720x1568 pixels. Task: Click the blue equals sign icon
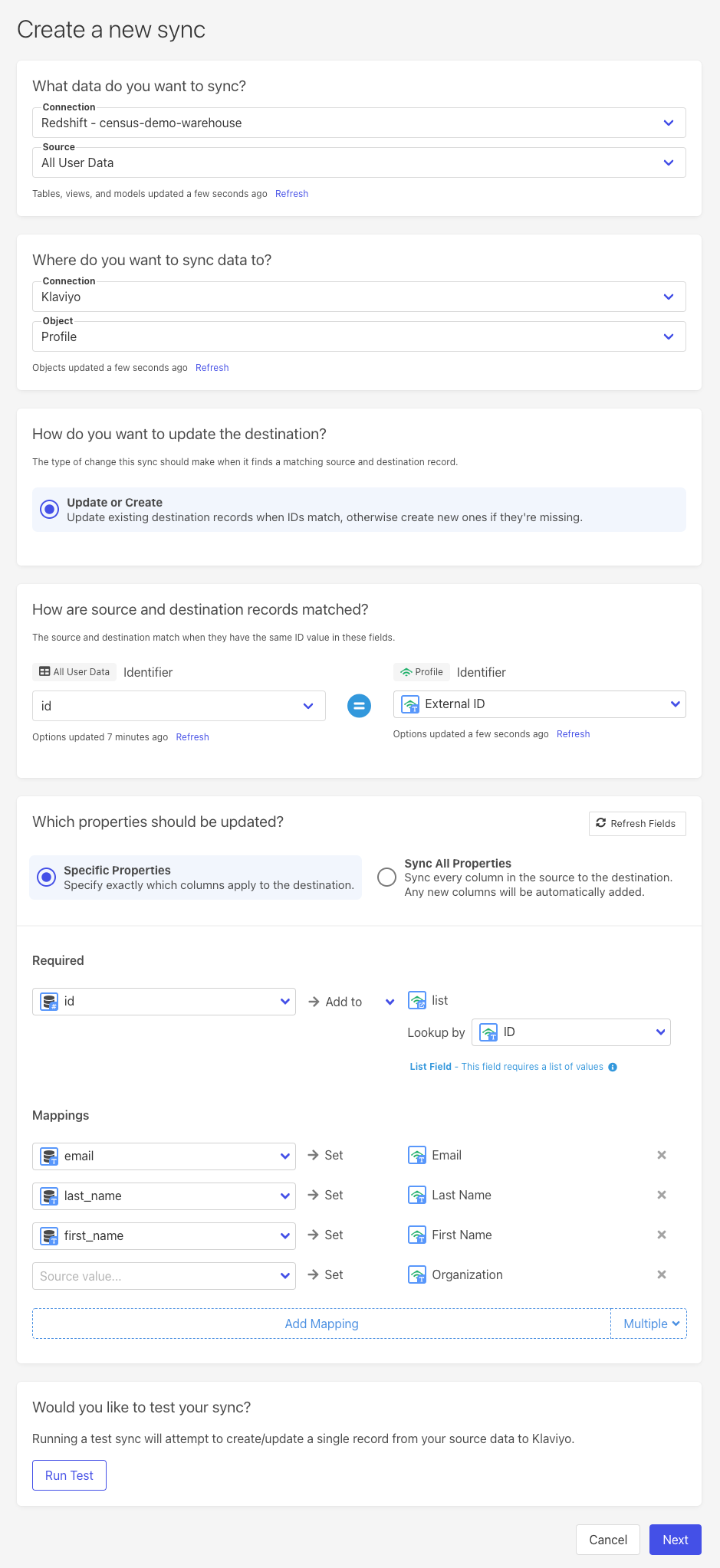pyautogui.click(x=359, y=705)
